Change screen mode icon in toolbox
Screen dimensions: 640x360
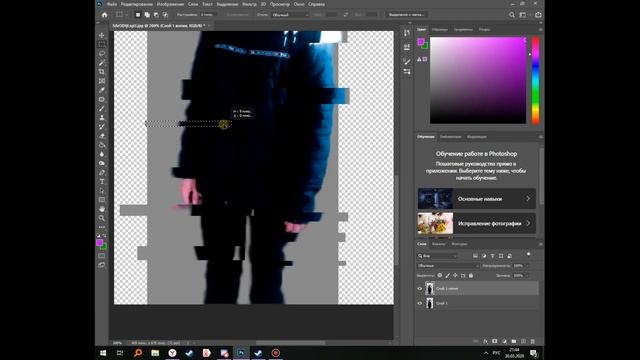(x=102, y=265)
